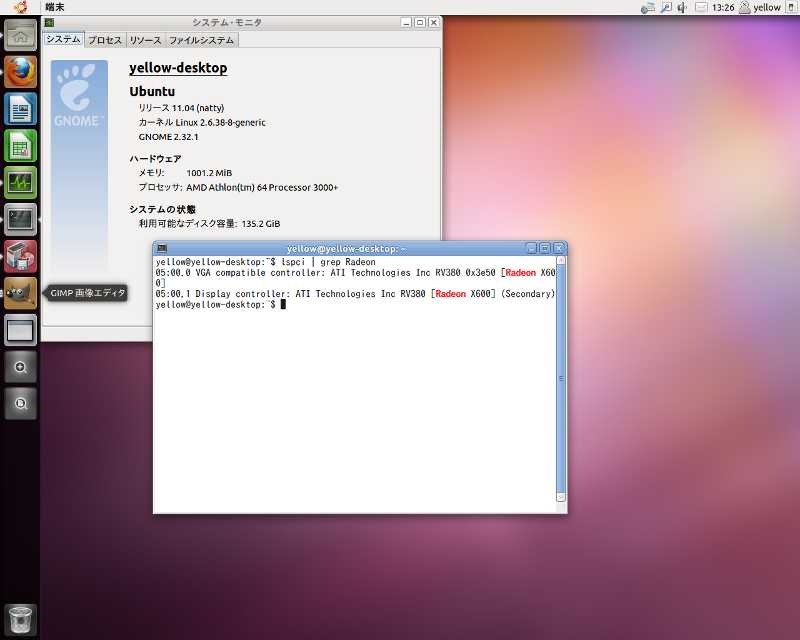Switch to リソース tab
The height and width of the screenshot is (640, 800).
[x=145, y=40]
